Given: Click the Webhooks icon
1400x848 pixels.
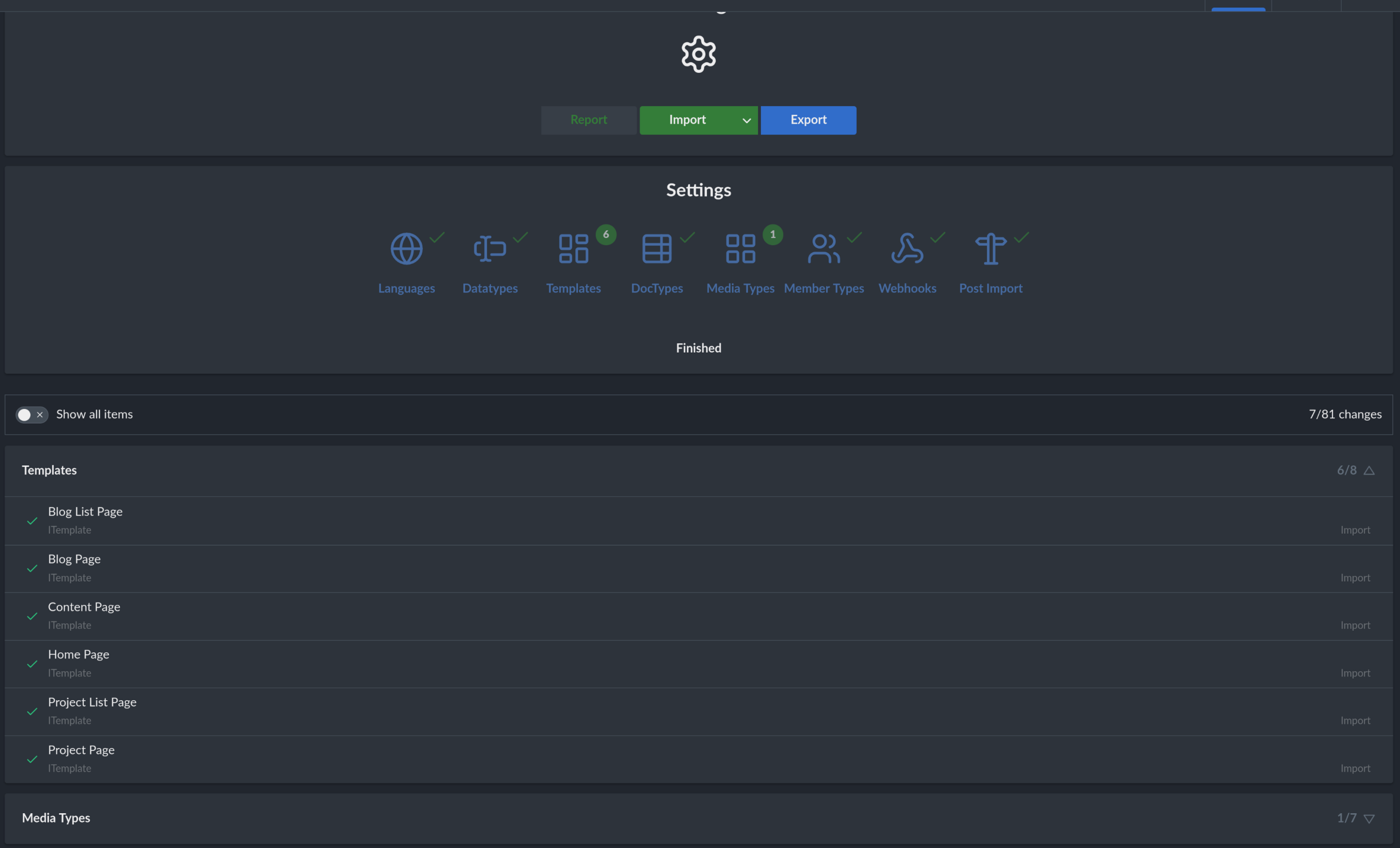Looking at the screenshot, I should [x=907, y=249].
